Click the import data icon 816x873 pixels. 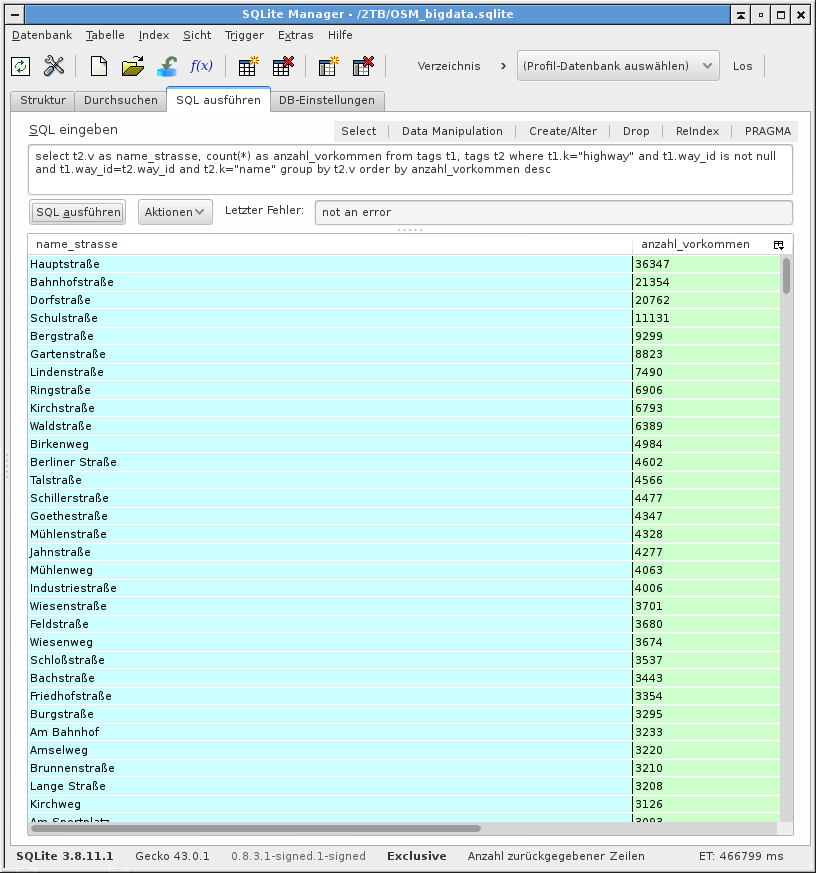tap(168, 66)
